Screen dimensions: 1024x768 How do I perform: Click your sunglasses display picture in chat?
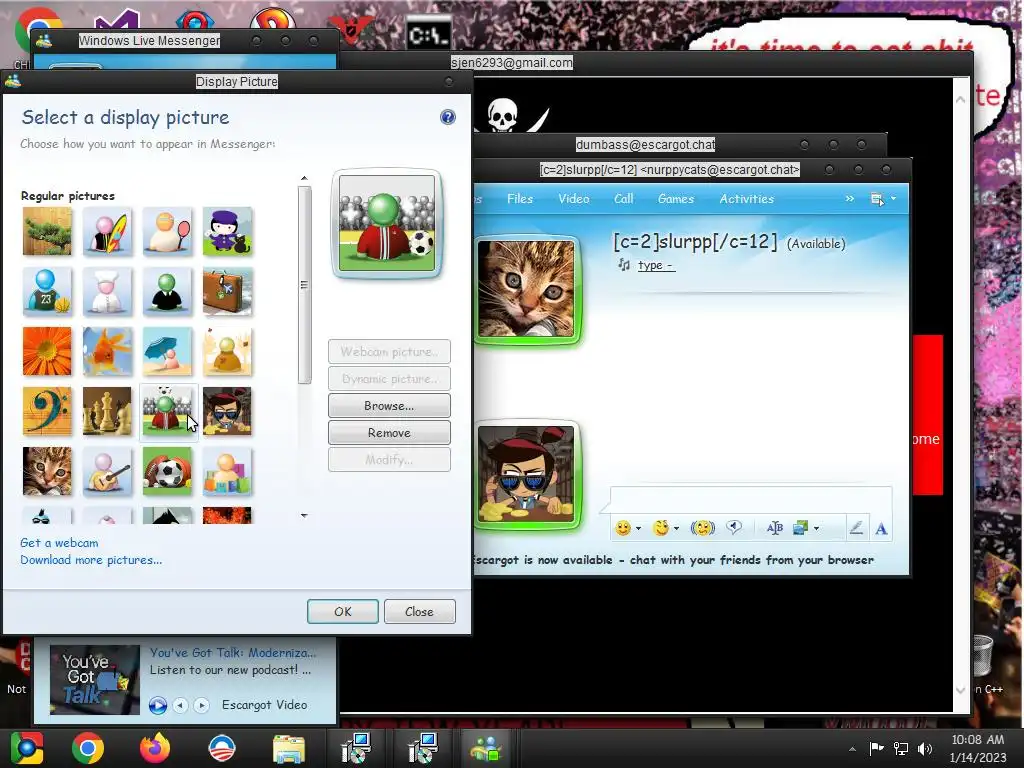coord(526,474)
